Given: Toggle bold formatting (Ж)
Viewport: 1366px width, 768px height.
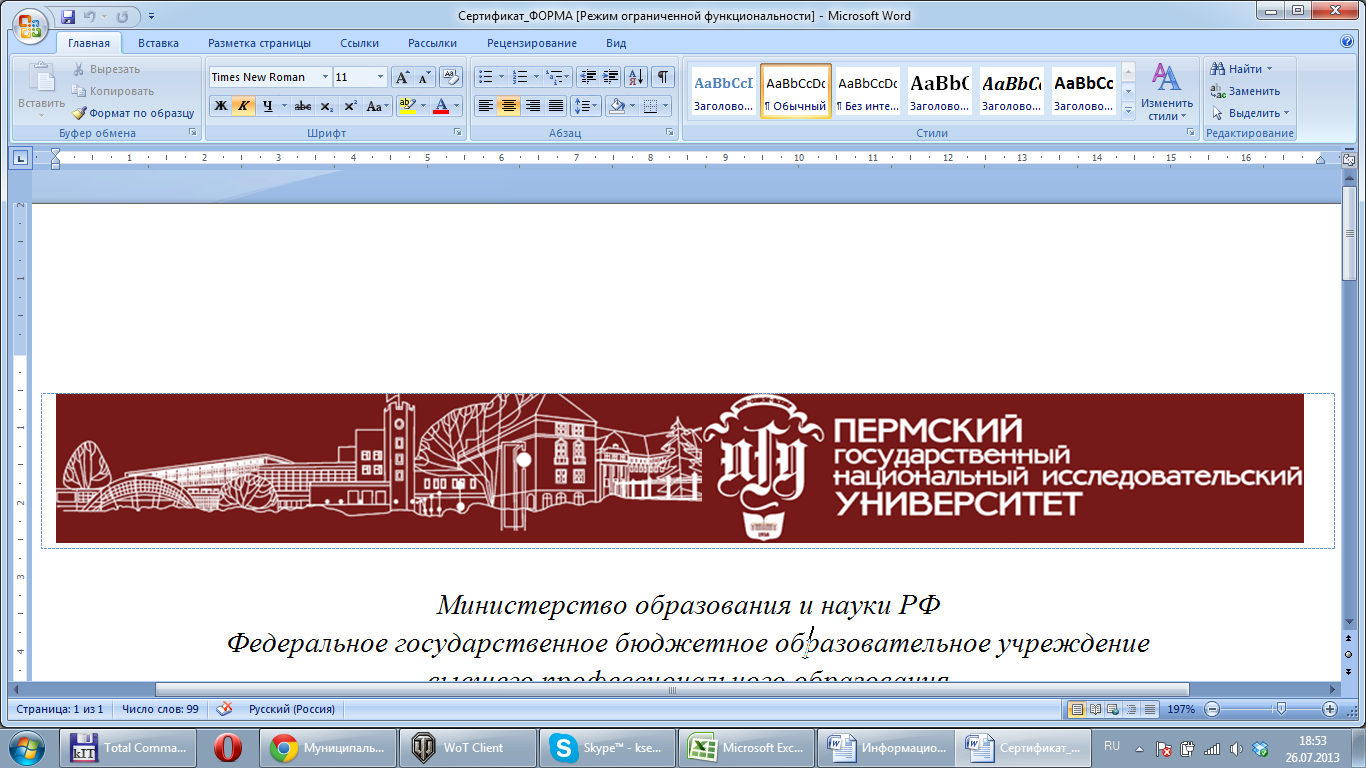Looking at the screenshot, I should pyautogui.click(x=220, y=106).
